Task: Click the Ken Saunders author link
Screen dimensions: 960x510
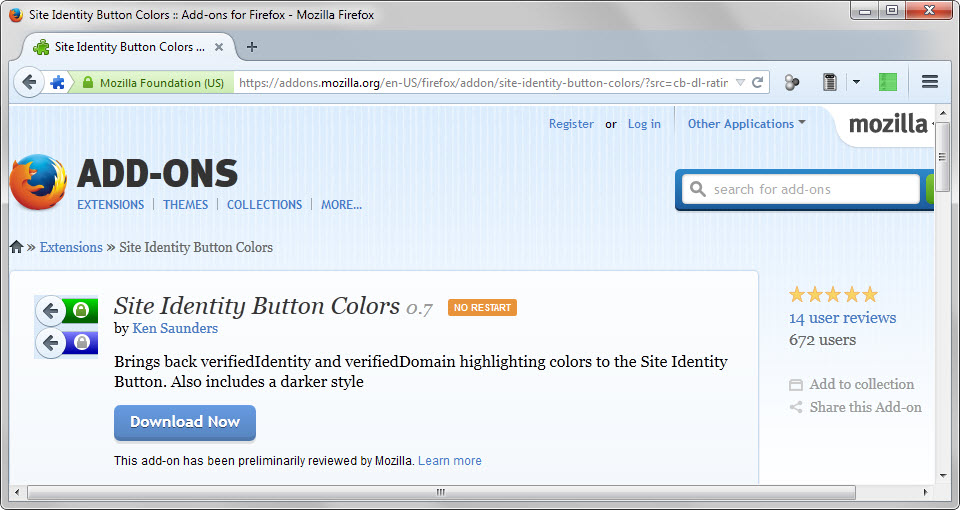Action: pos(175,328)
